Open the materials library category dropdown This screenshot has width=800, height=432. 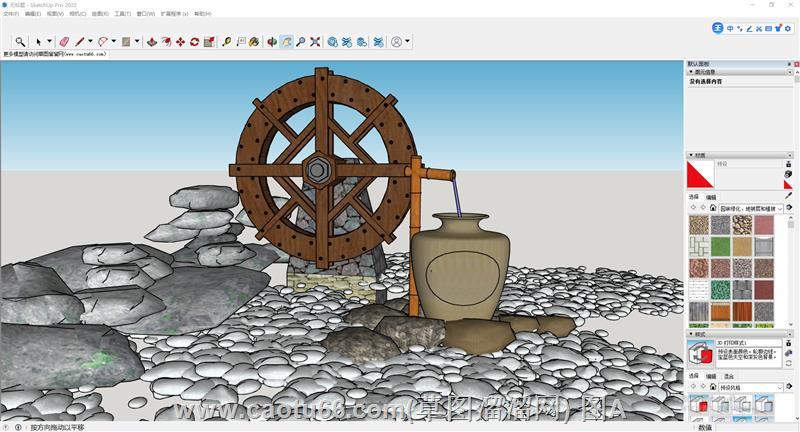[x=751, y=208]
